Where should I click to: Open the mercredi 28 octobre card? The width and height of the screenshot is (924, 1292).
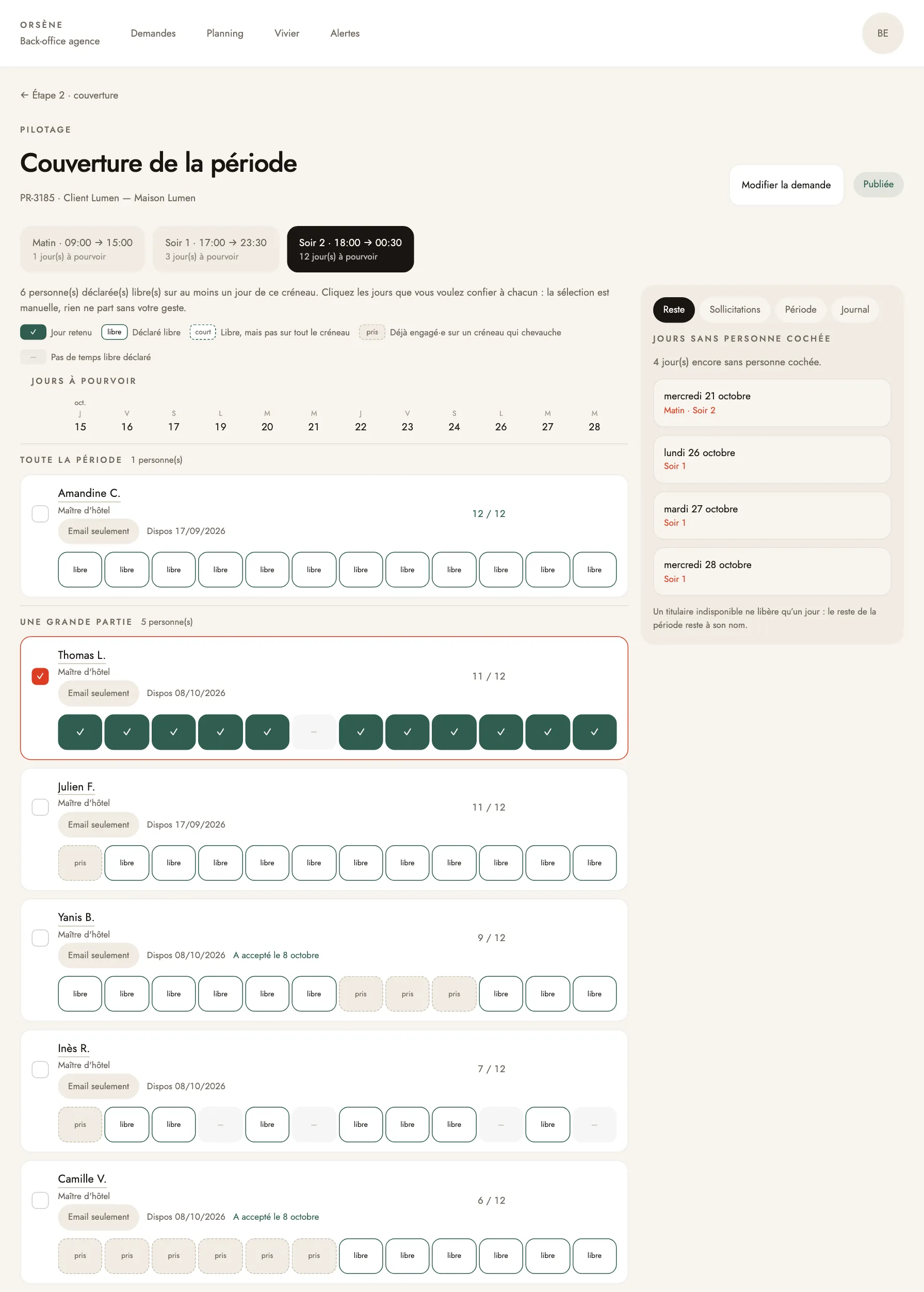771,571
